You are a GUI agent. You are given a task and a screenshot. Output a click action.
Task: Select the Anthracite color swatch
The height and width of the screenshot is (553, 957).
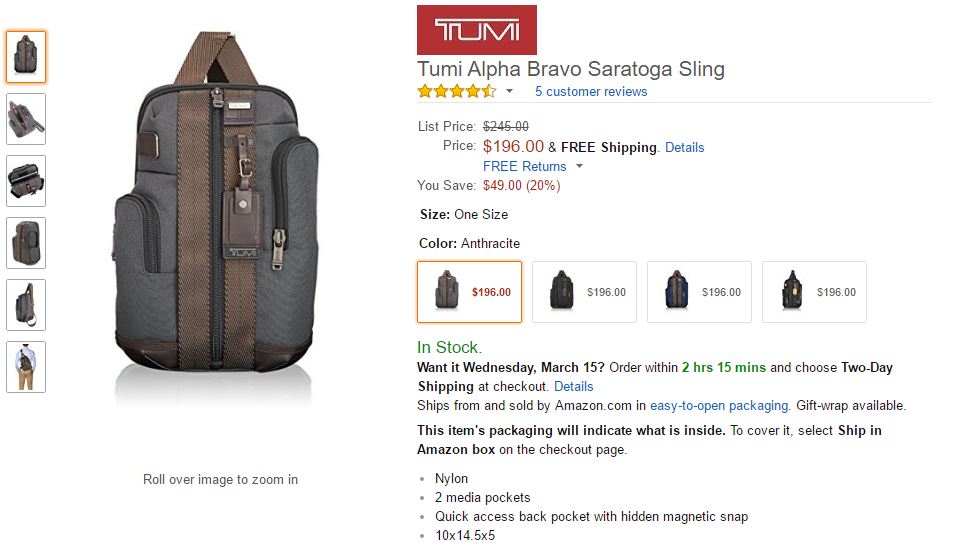pyautogui.click(x=469, y=292)
